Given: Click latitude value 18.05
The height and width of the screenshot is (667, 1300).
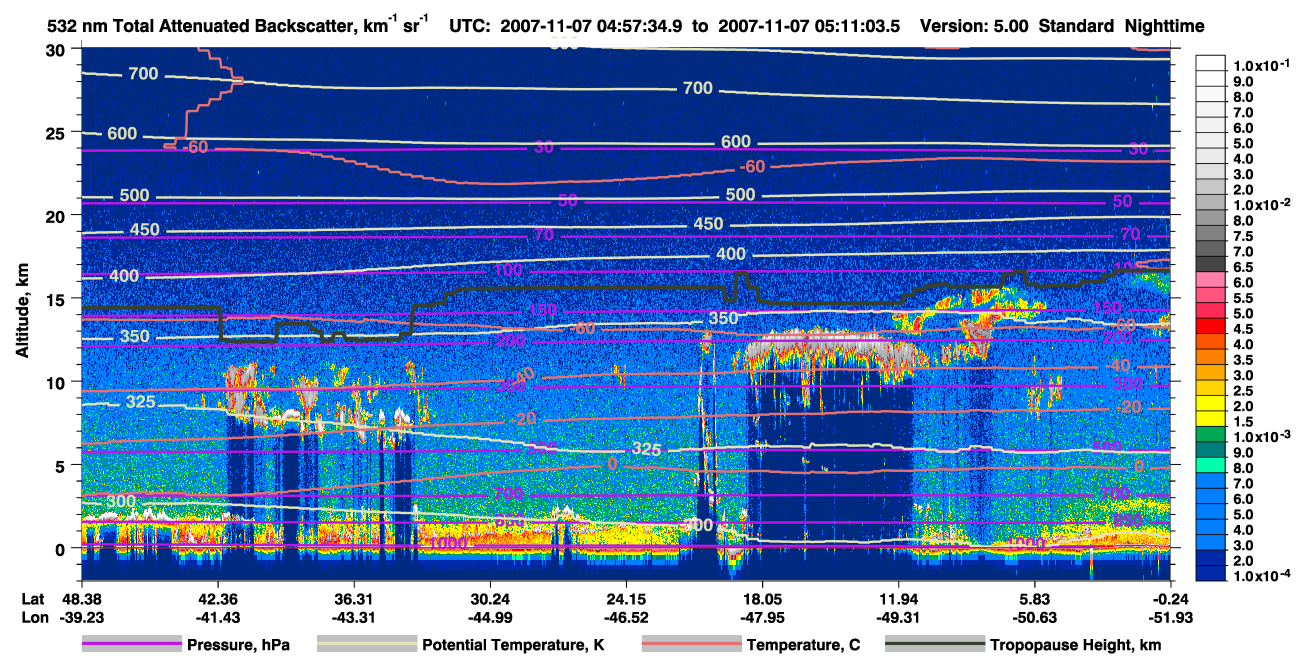Looking at the screenshot, I should tap(763, 599).
